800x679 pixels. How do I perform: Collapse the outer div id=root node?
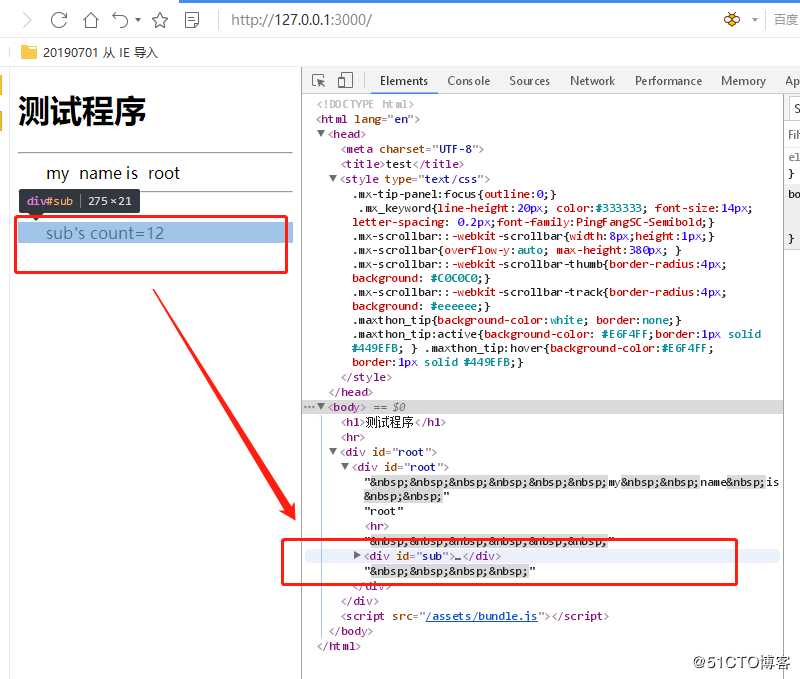tap(333, 451)
